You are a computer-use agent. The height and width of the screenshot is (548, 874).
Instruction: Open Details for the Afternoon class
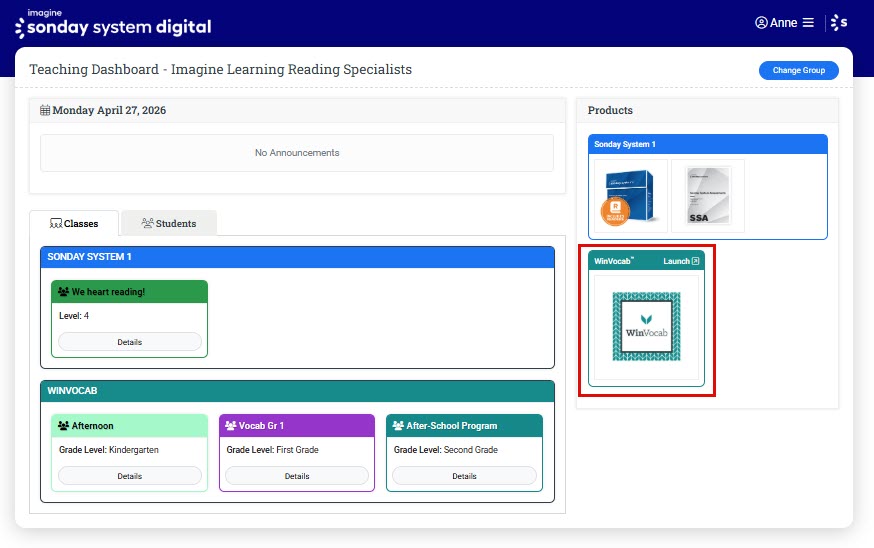click(130, 476)
